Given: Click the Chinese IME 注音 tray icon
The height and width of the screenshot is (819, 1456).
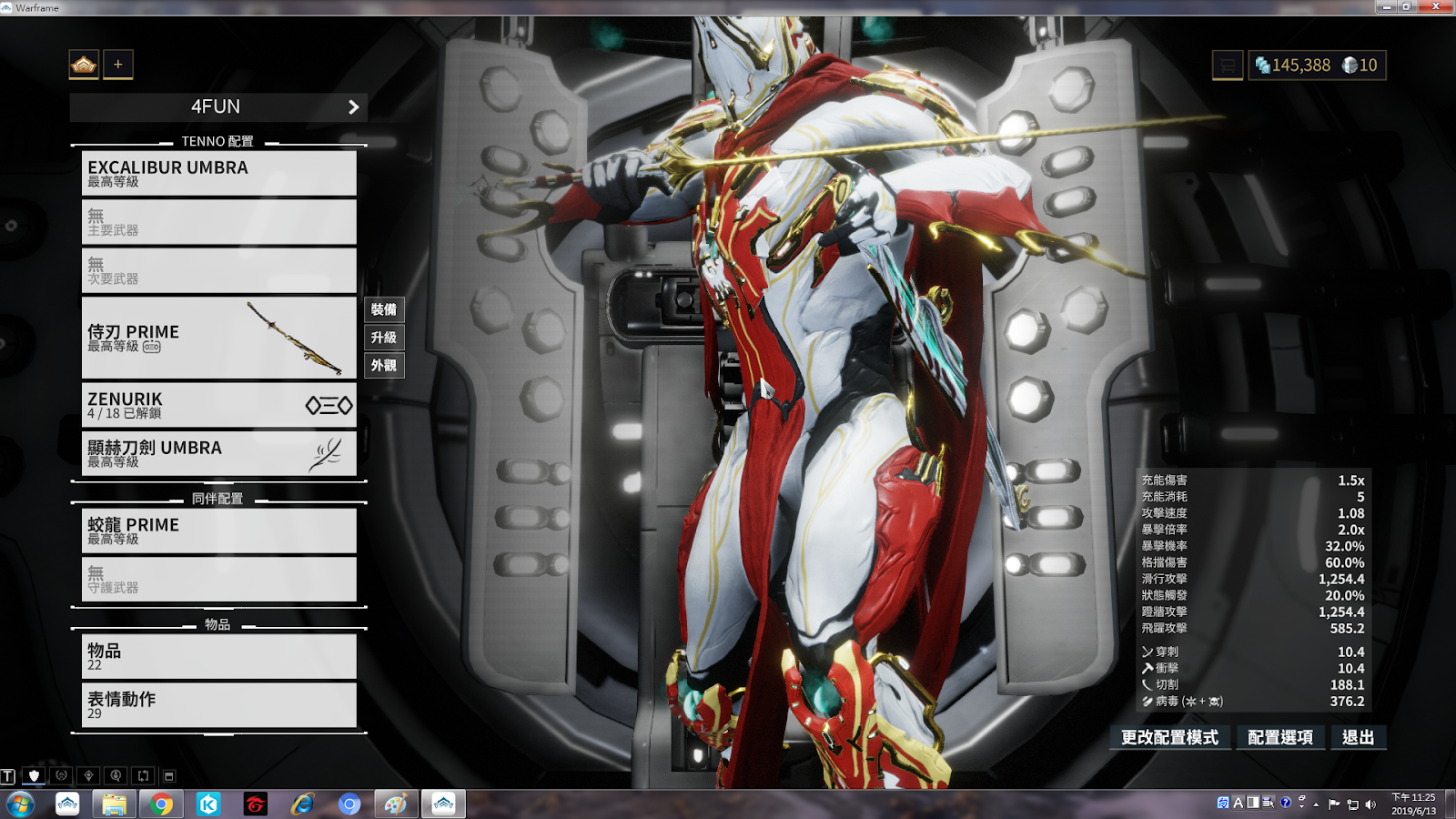Looking at the screenshot, I should click(x=1223, y=803).
